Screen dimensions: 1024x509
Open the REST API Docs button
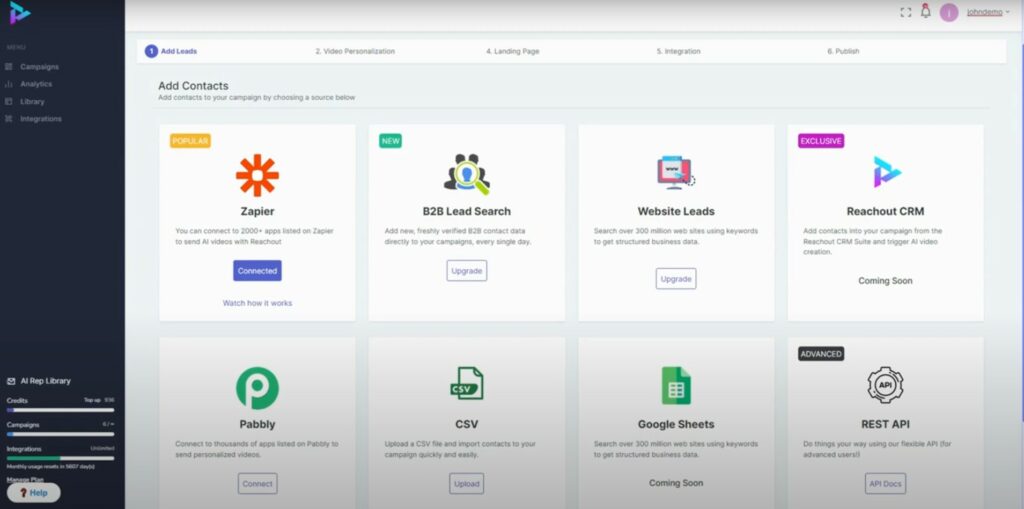pos(886,484)
